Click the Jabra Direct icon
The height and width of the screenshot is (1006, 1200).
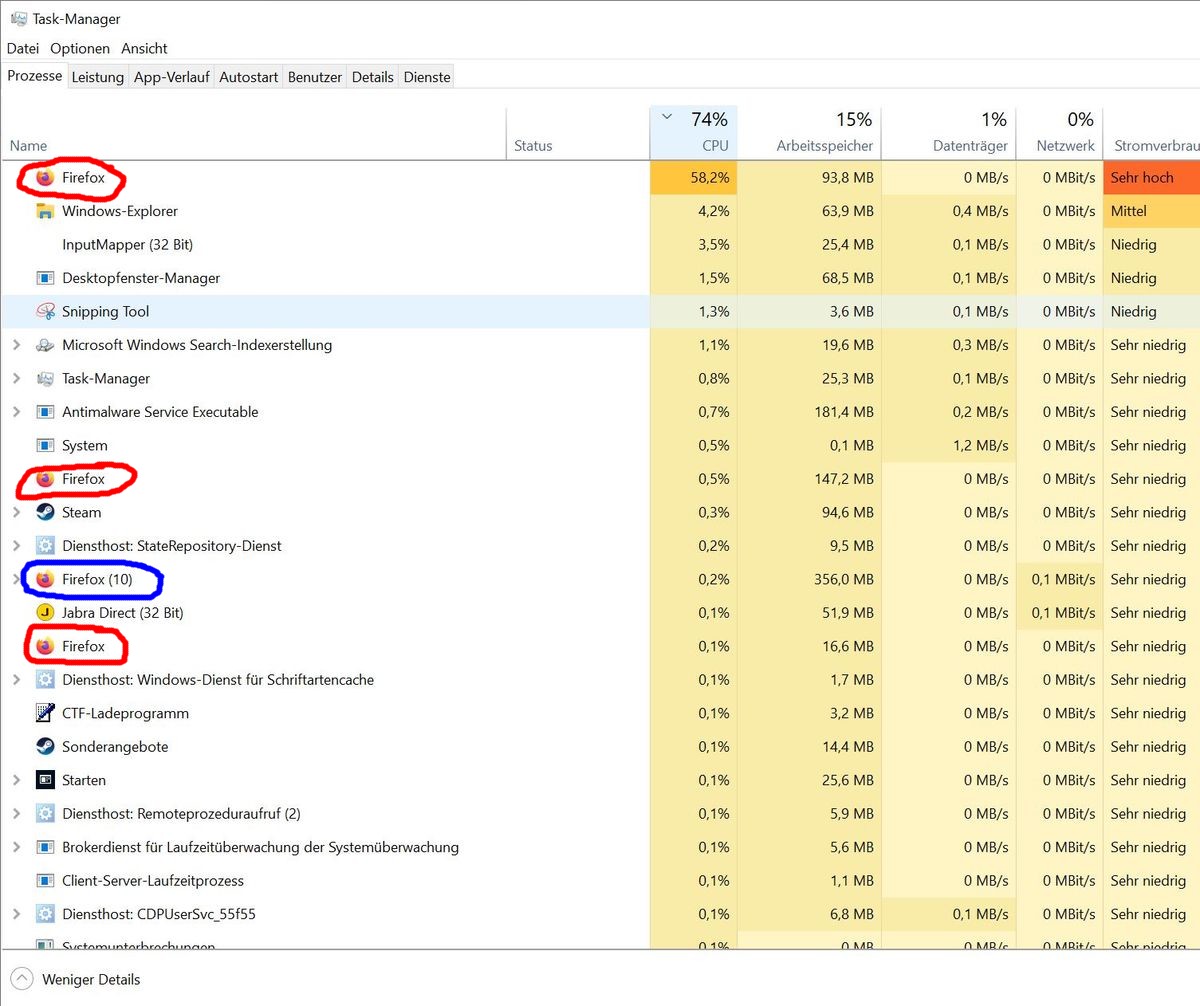pos(44,613)
